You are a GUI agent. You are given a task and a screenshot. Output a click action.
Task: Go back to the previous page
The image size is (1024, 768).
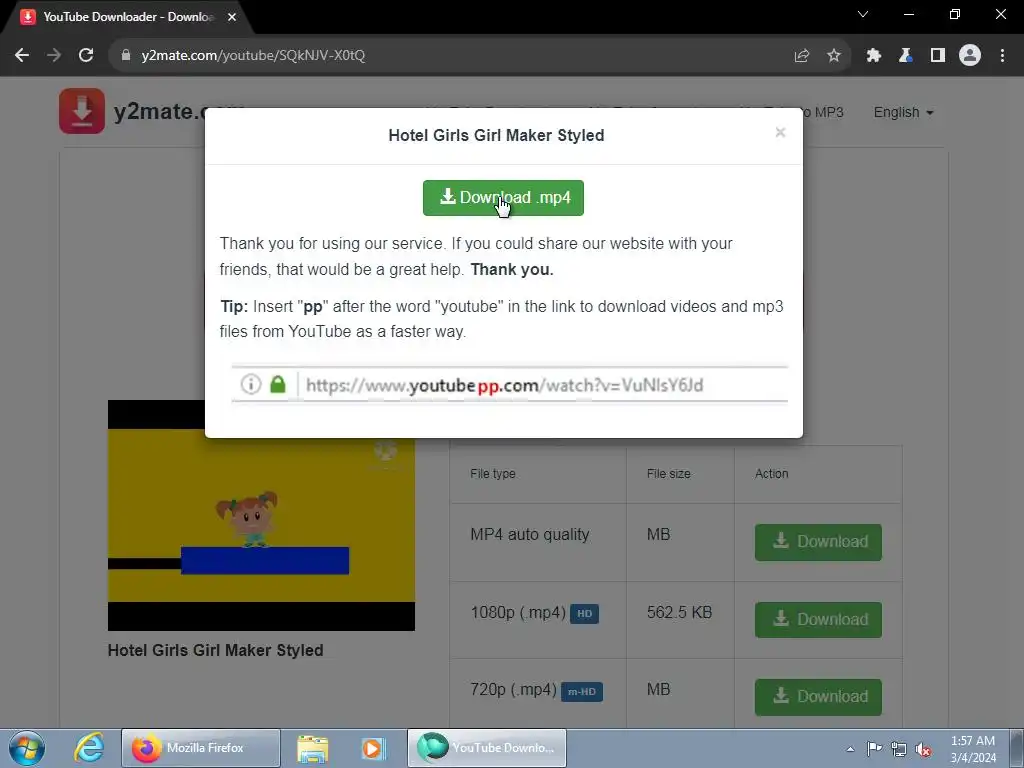(22, 56)
